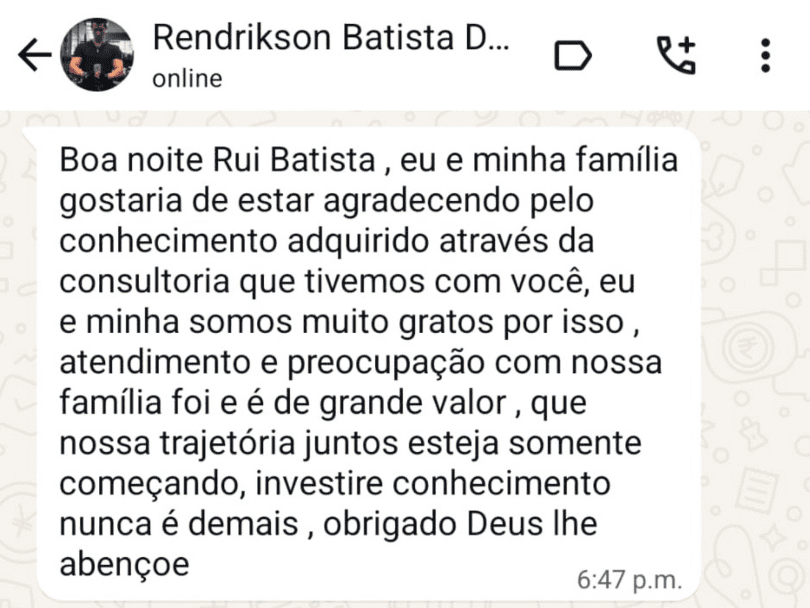Open the three-dot more options menu
This screenshot has width=810, height=608.
(765, 55)
